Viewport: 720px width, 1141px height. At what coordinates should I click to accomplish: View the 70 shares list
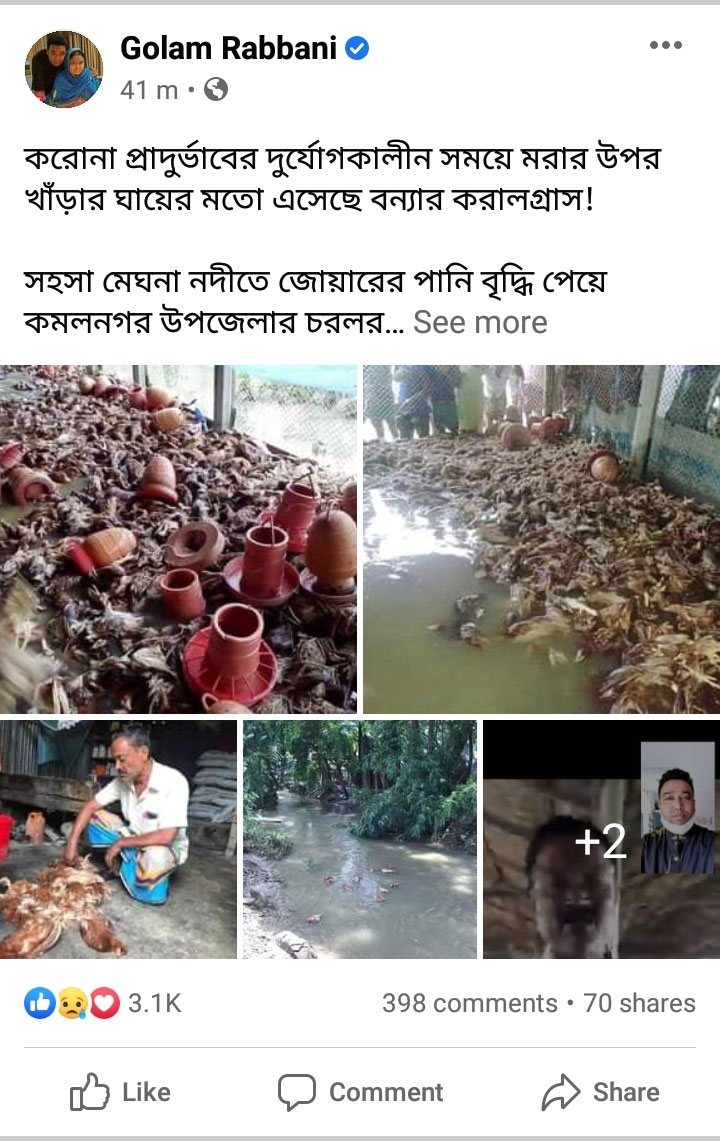(x=639, y=1003)
